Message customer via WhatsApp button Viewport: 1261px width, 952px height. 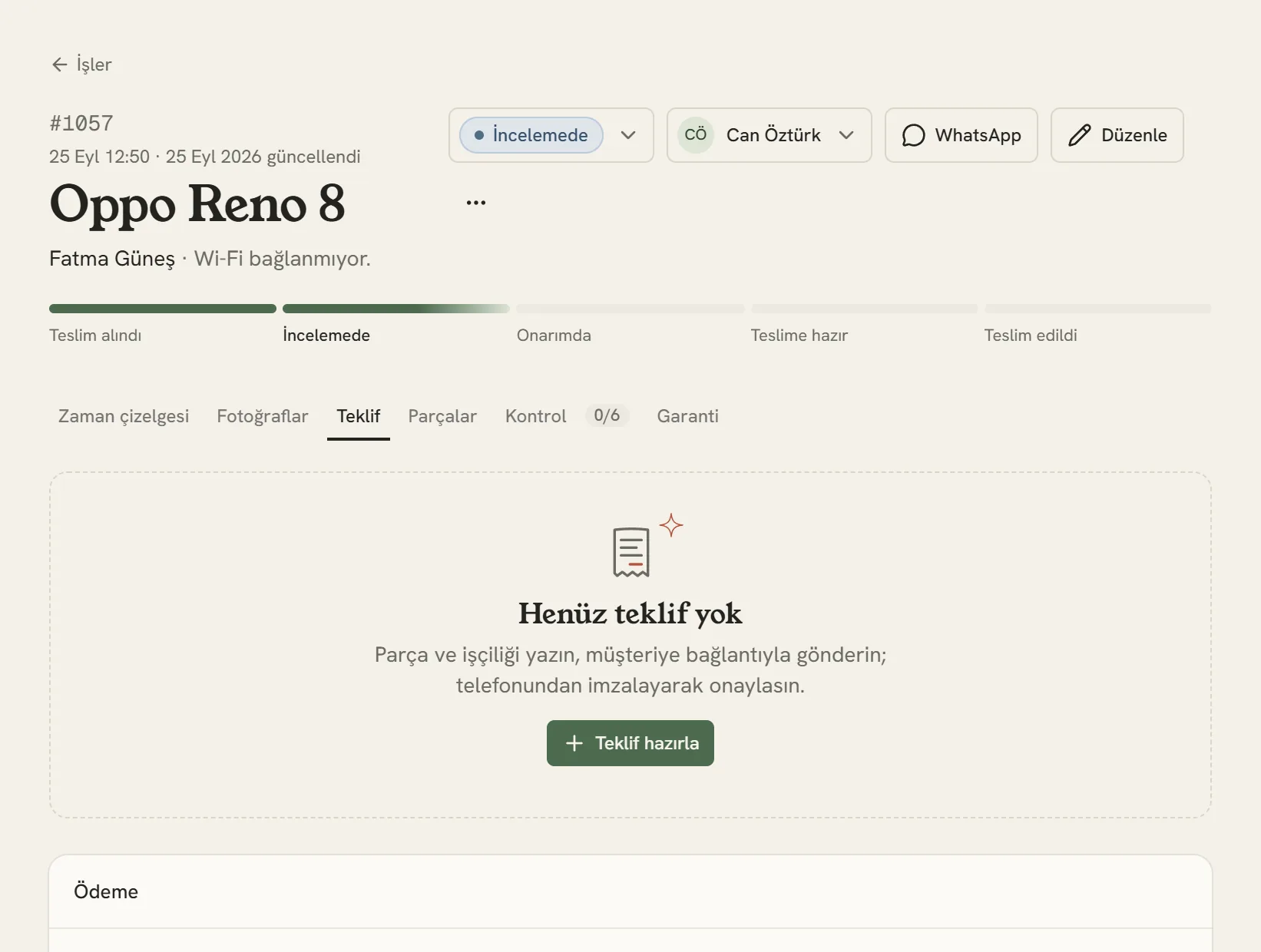tap(961, 135)
